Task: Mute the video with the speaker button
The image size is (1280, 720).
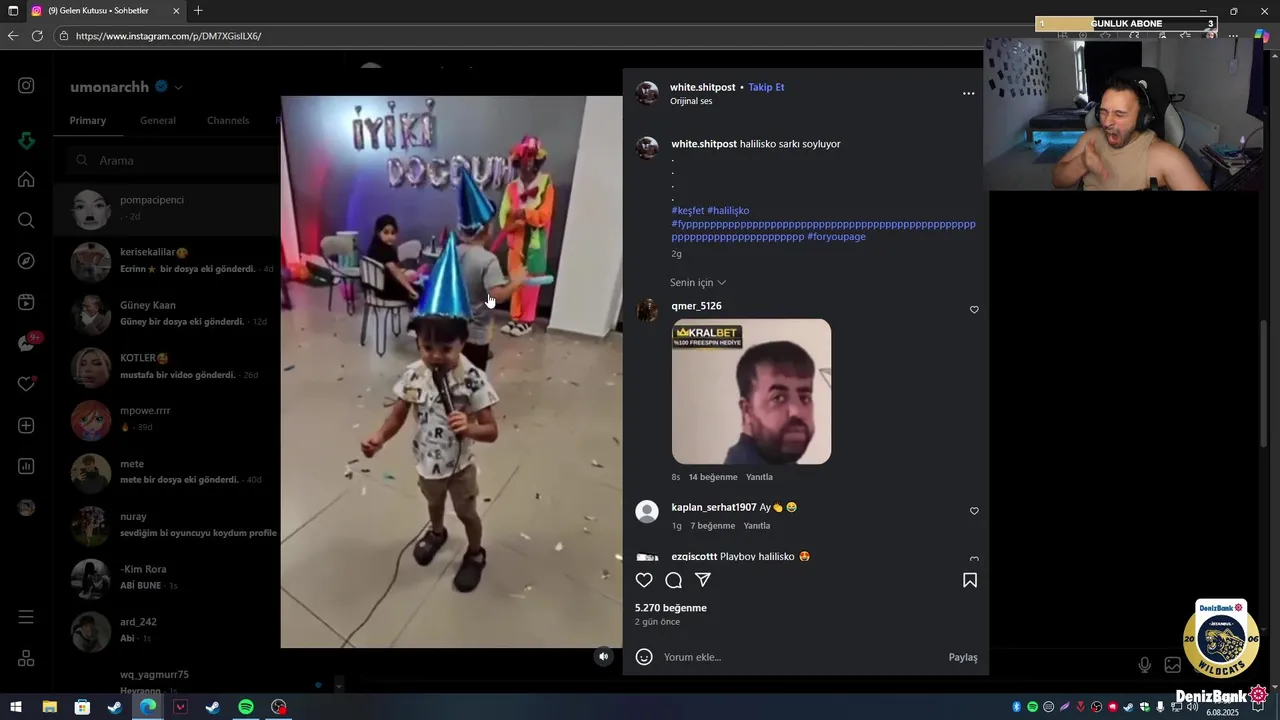Action: pos(603,656)
